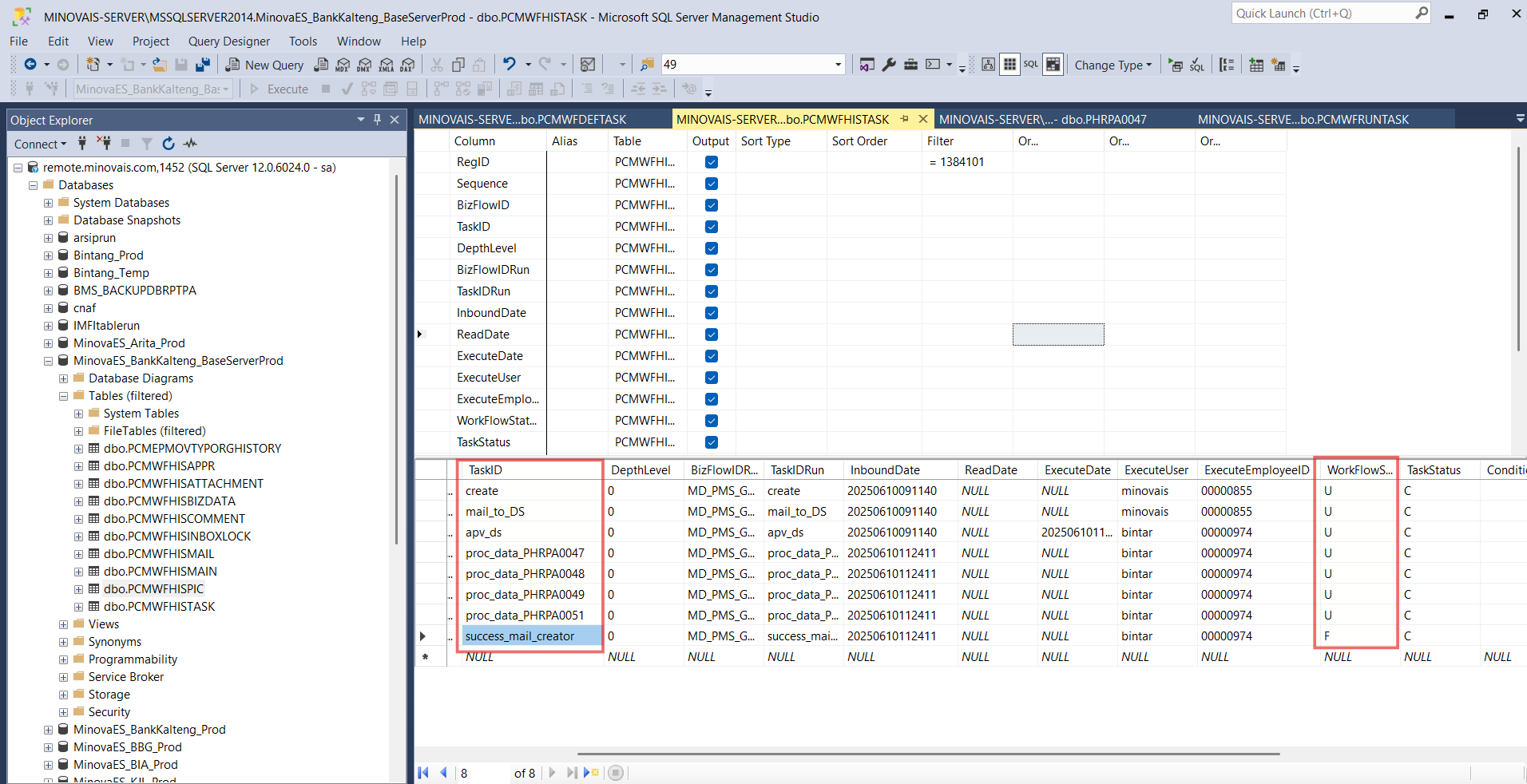Open the Tools menu
Screen dimensions: 1527x784
pyautogui.click(x=303, y=42)
